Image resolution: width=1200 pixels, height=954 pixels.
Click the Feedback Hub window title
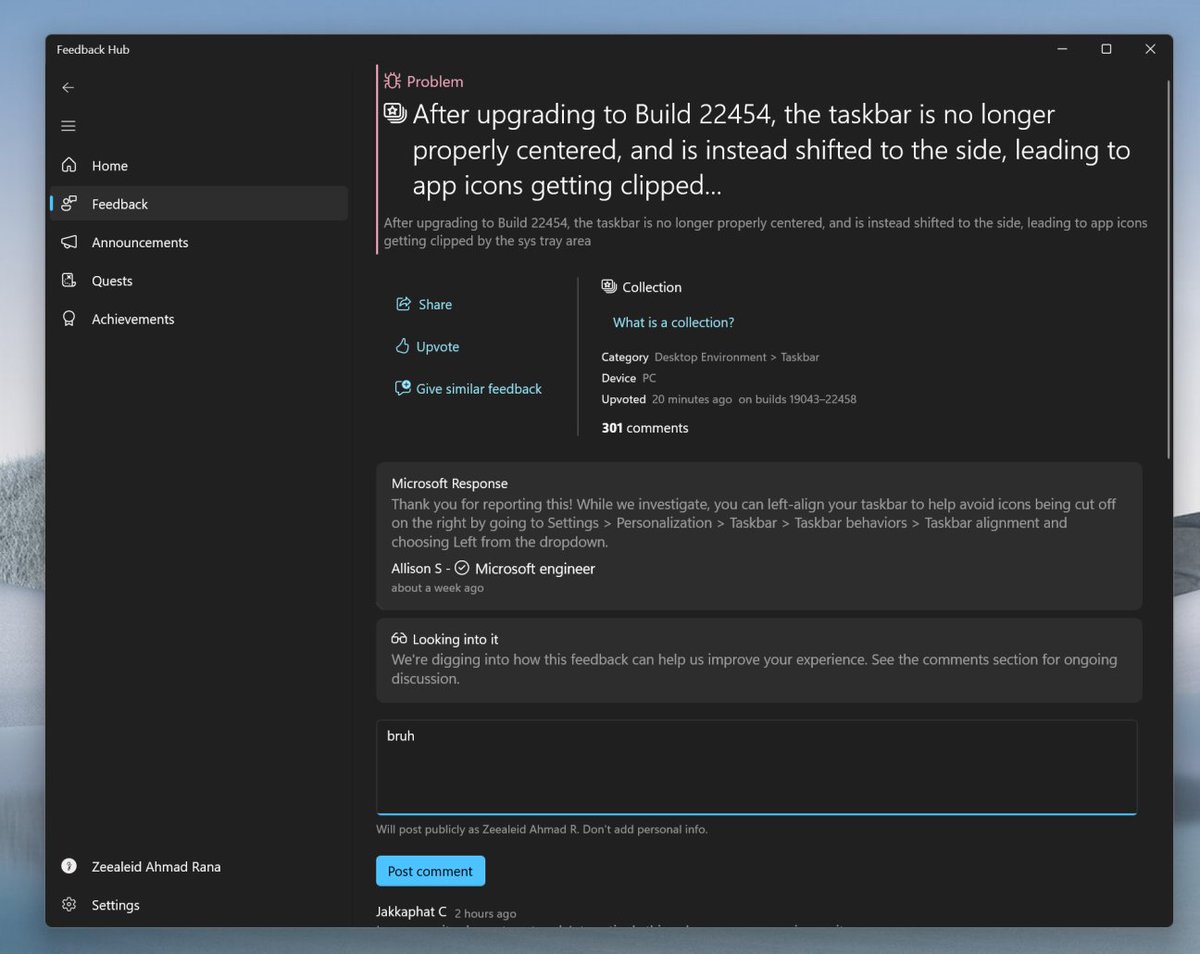(93, 49)
